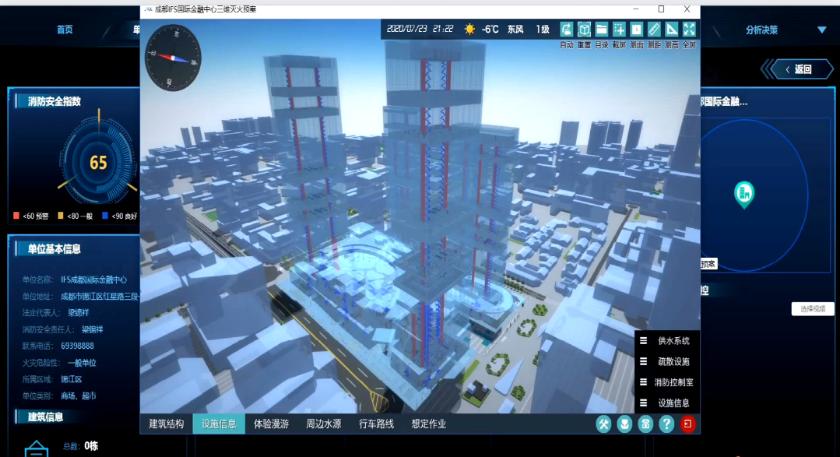Image resolution: width=840 pixels, height=457 pixels.
Task: Click the 0栋 building count value
Action: [91, 446]
